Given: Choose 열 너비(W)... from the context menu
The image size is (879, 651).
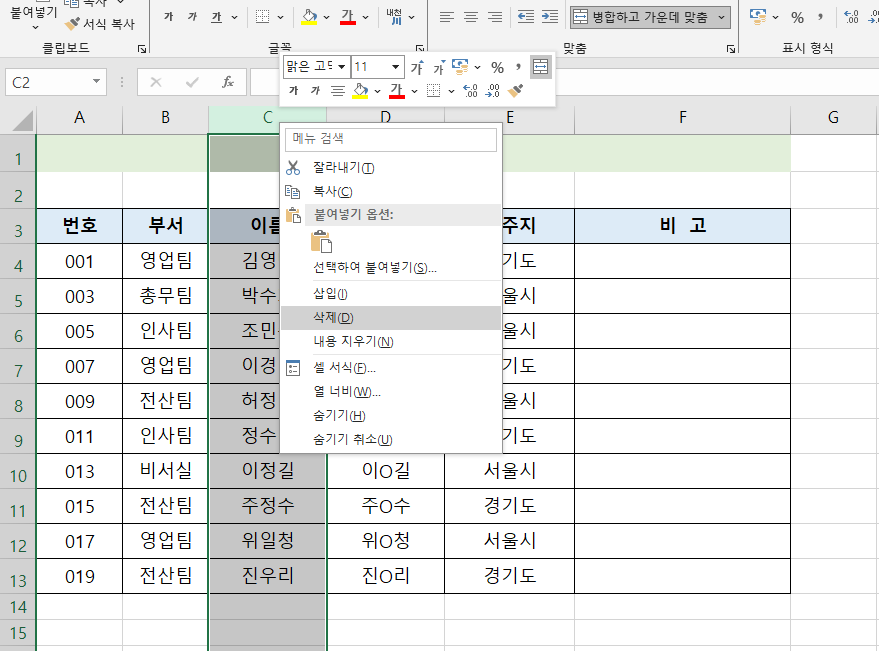Looking at the screenshot, I should point(390,391).
